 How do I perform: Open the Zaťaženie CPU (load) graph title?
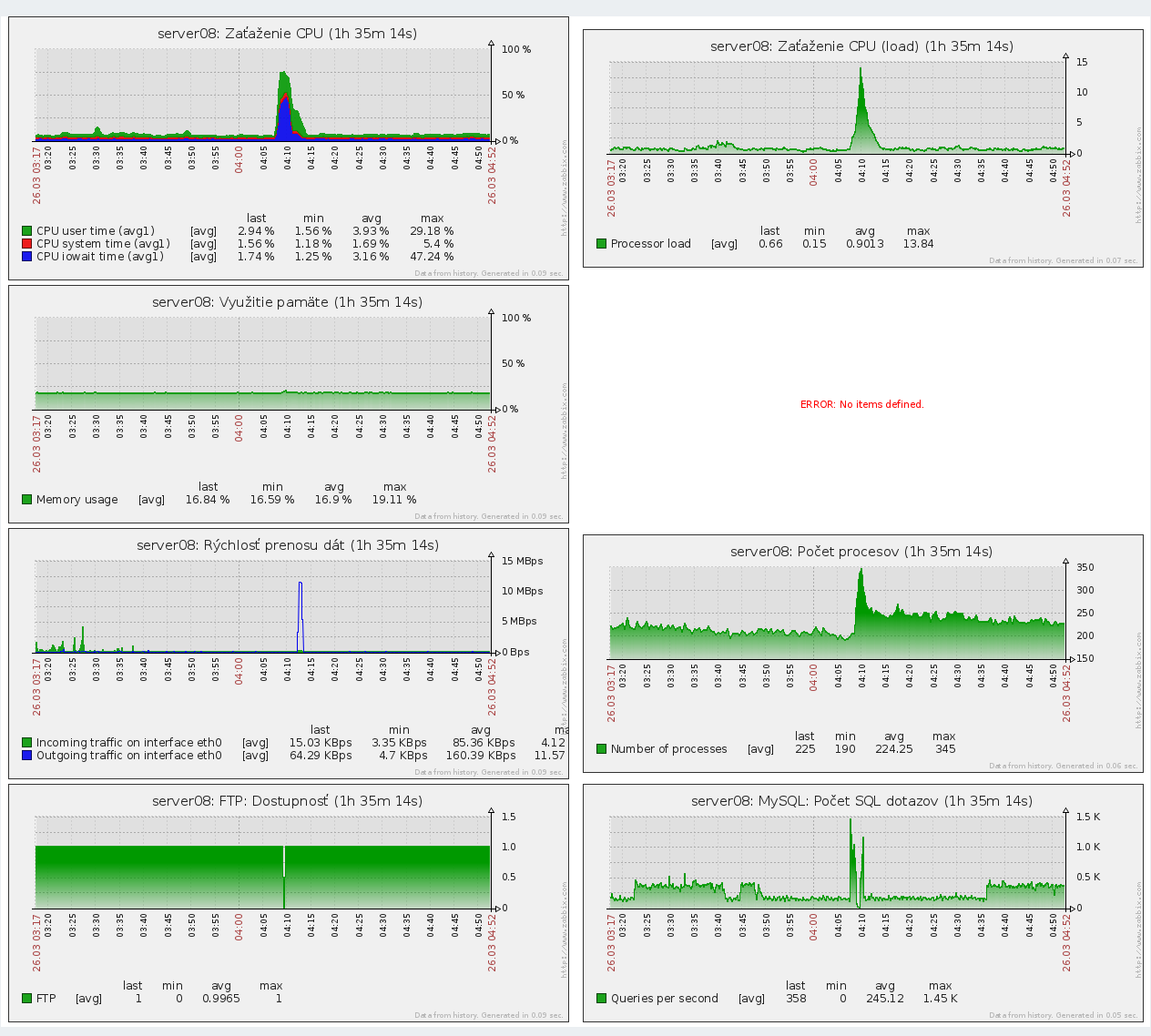click(x=861, y=46)
